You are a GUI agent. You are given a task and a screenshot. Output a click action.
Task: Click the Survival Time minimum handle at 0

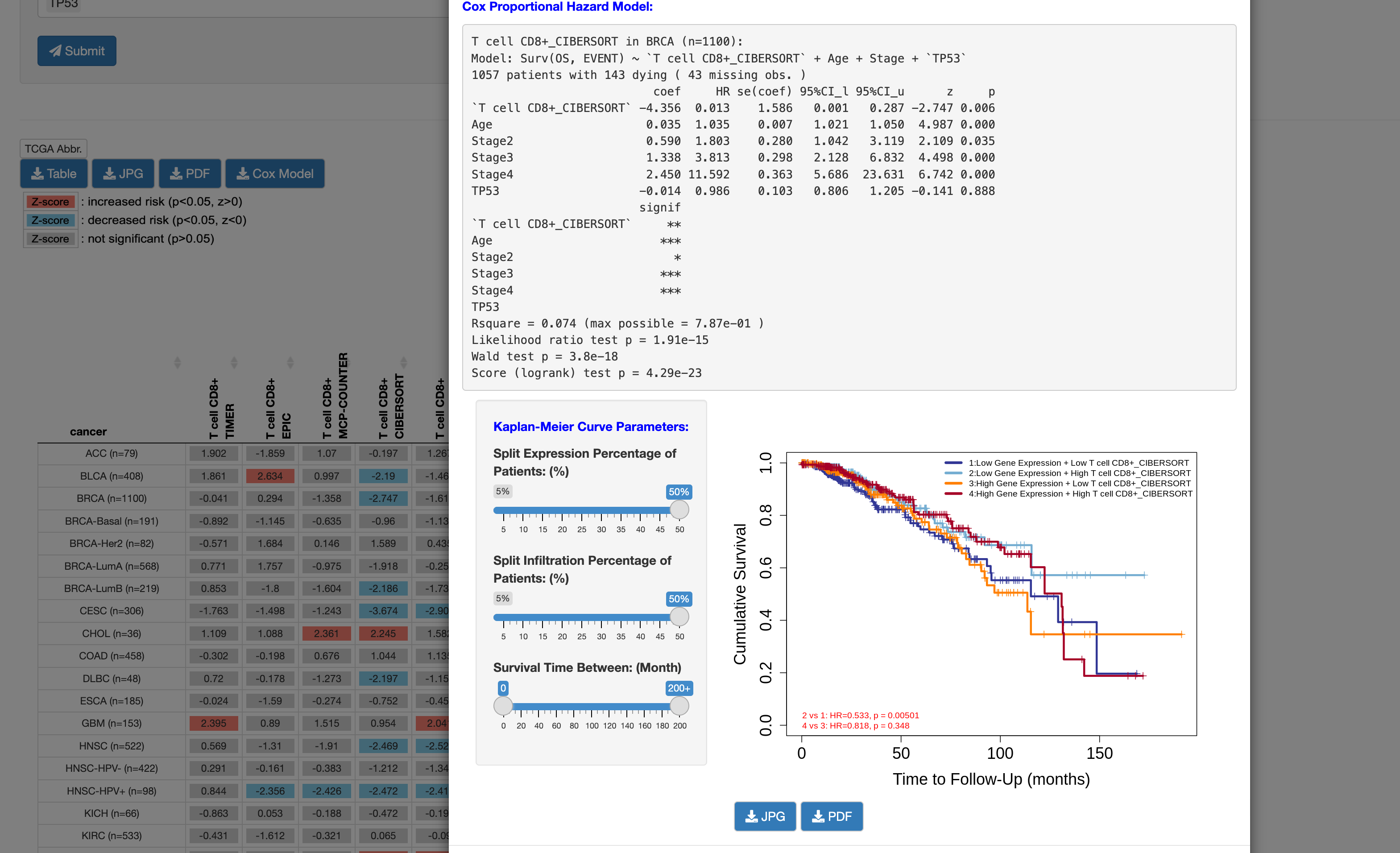(503, 706)
